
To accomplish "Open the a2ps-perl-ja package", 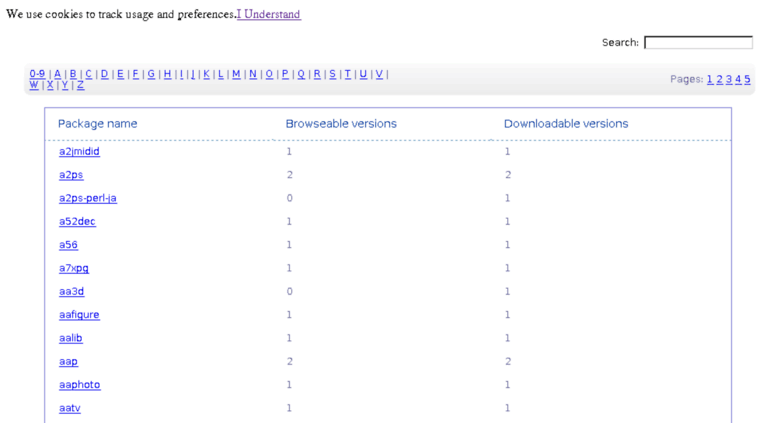I will tap(88, 198).
